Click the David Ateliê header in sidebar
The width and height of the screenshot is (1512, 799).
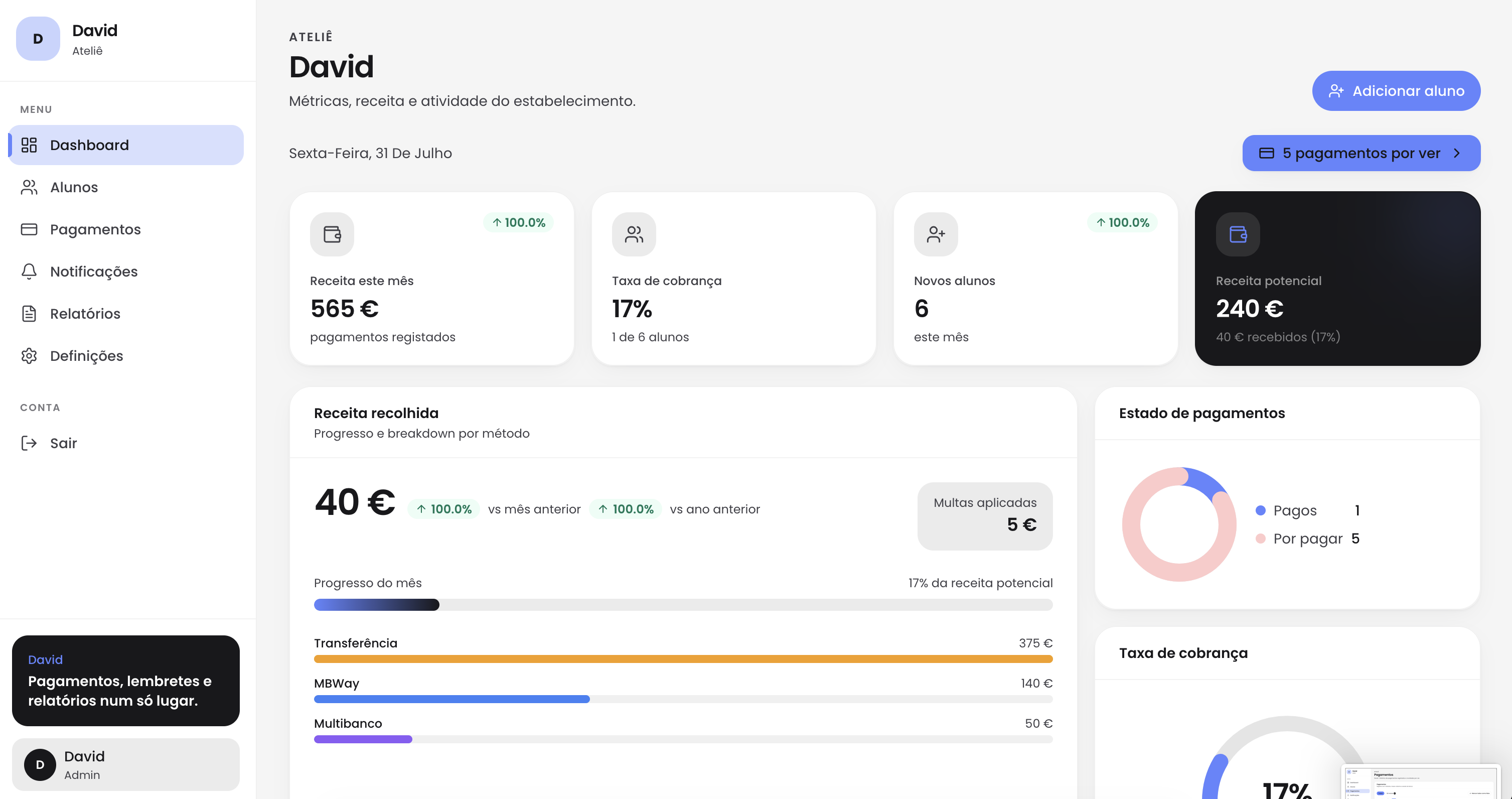(x=128, y=39)
